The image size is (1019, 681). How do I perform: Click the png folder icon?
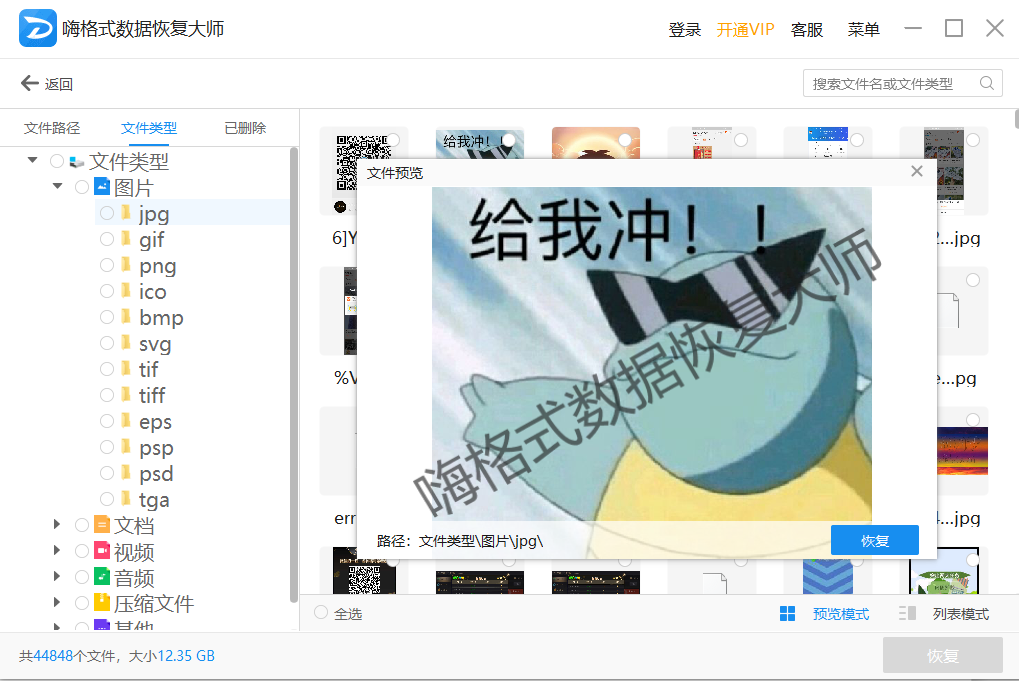click(126, 264)
